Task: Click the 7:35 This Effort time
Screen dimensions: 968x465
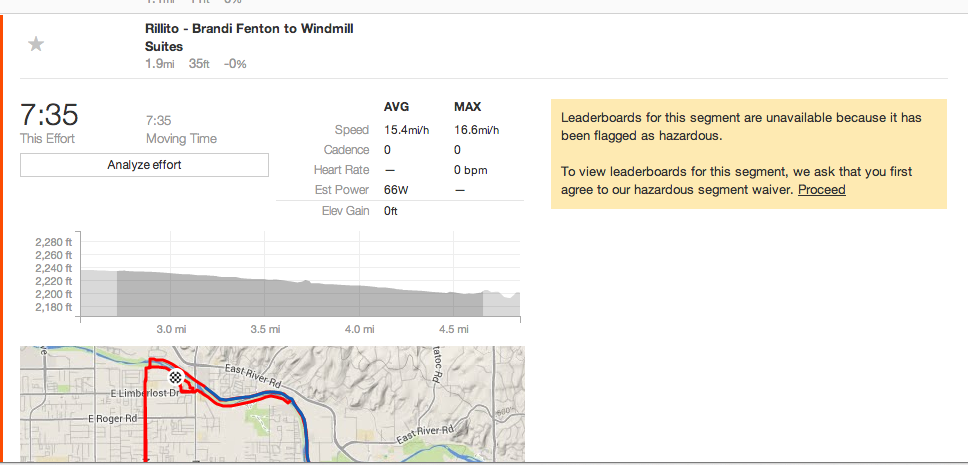Action: coord(49,115)
